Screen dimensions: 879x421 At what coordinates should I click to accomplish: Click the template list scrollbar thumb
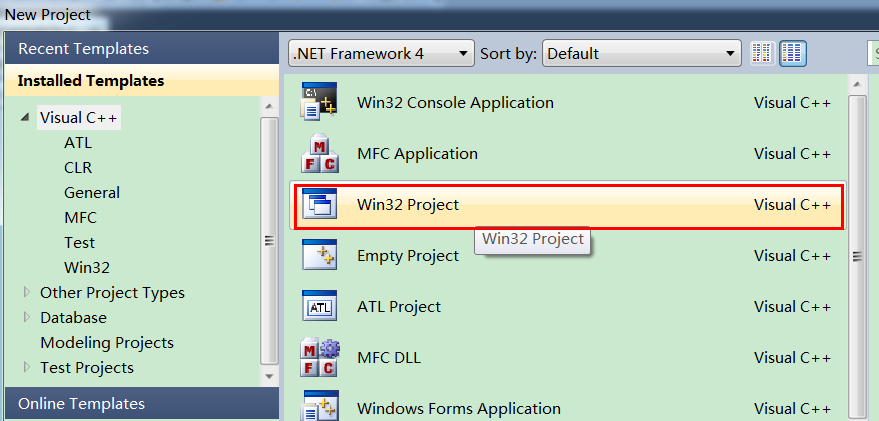(857, 257)
